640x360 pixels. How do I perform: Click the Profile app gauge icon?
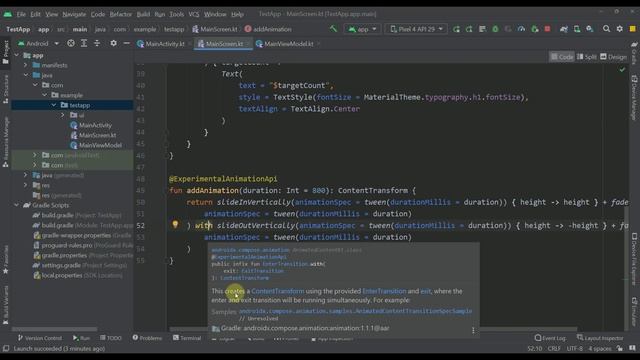tap(521, 29)
